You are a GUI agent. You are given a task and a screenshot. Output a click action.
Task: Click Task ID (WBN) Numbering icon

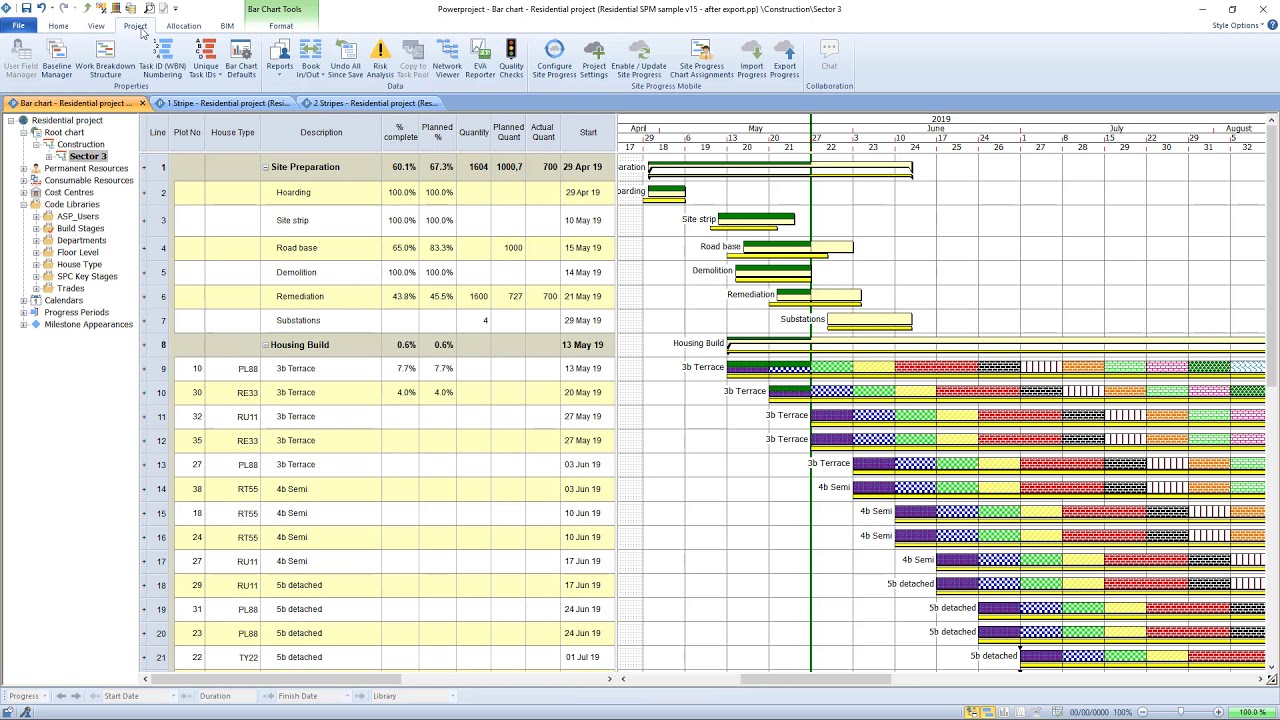[x=162, y=59]
